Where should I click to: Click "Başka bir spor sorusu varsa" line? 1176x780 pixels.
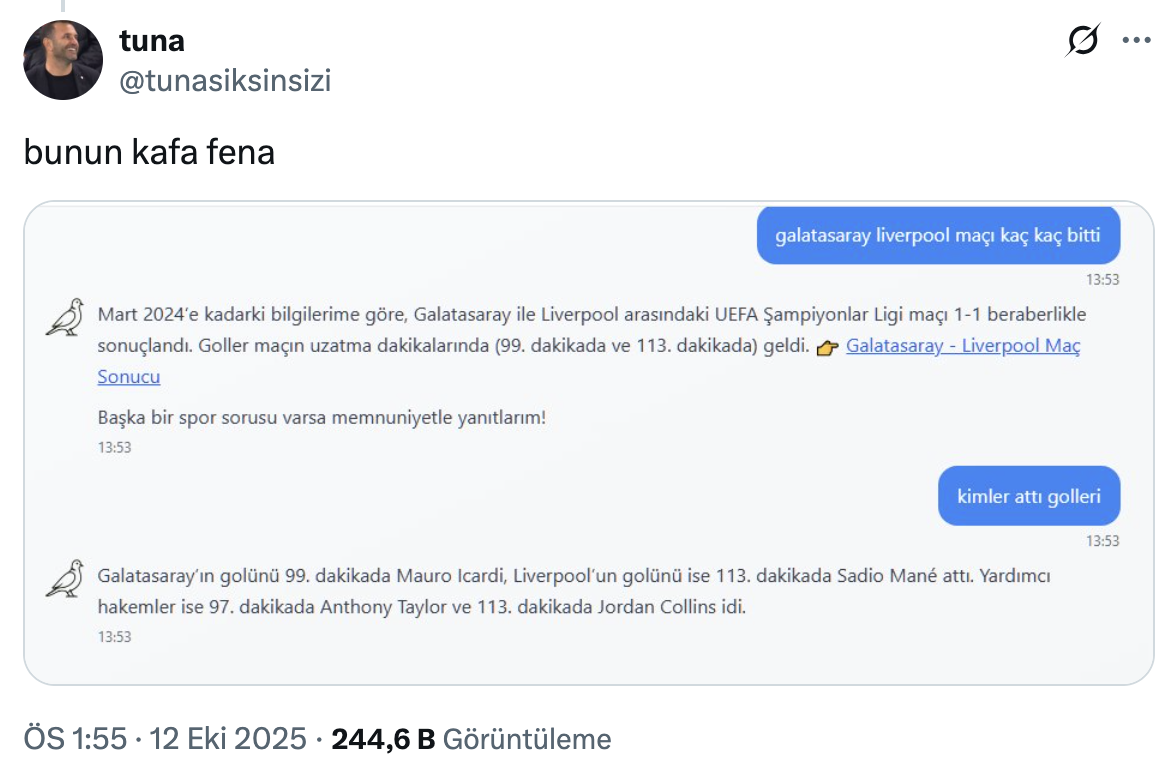click(x=322, y=417)
